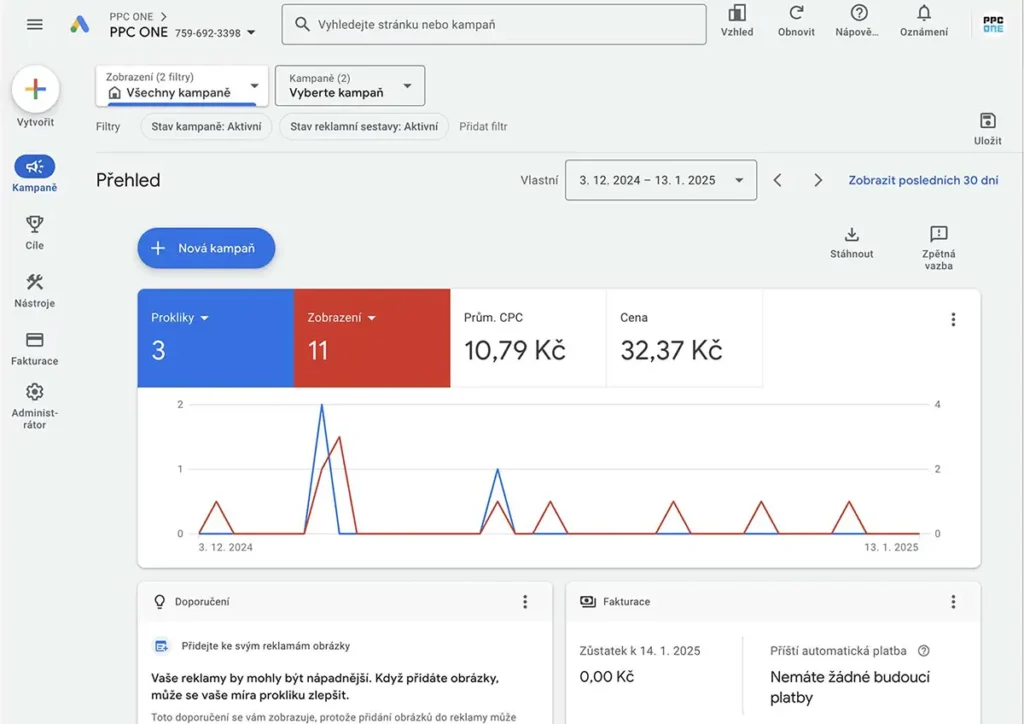
Task: Click the Uložit save icon
Action: [x=987, y=122]
